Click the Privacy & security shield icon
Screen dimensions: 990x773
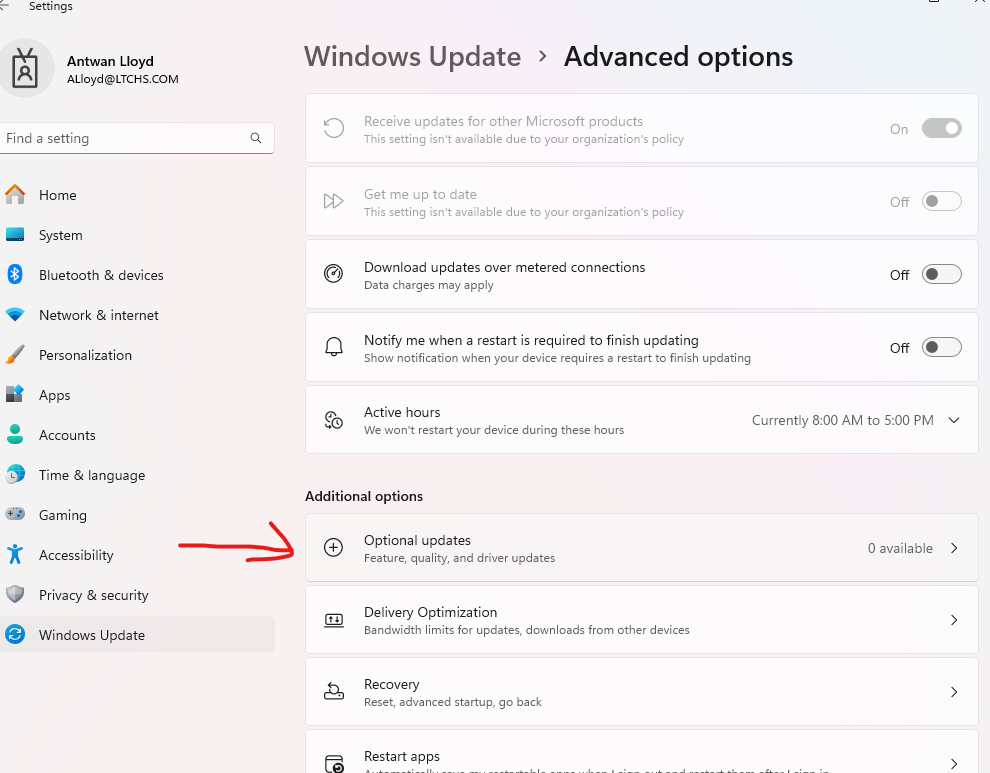tap(15, 595)
